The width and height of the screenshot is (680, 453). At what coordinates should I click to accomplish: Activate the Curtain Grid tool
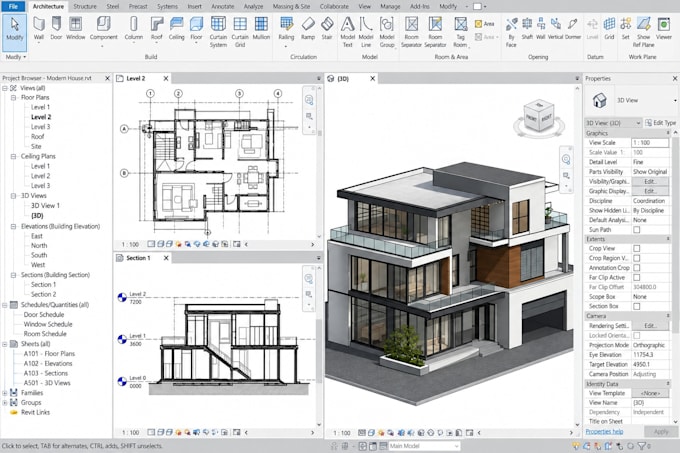[x=240, y=32]
